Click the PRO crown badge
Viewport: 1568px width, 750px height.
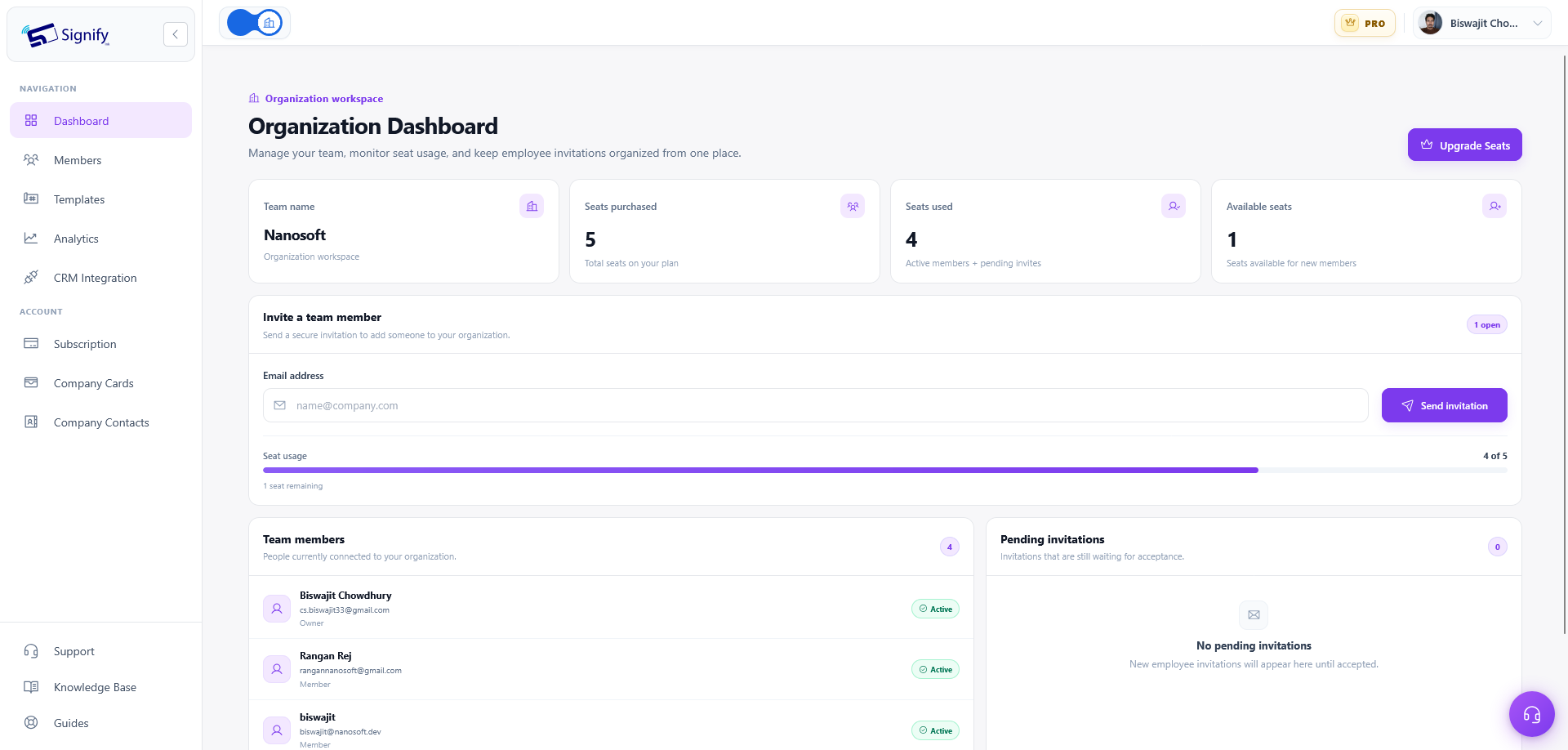click(1365, 23)
